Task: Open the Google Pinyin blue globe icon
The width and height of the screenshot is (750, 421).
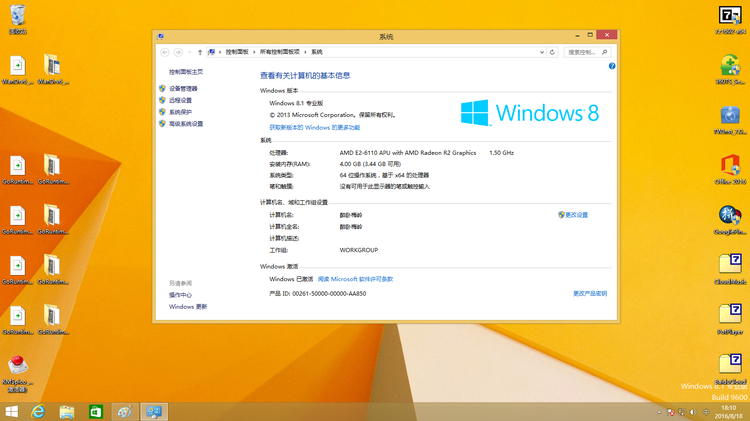Action: point(730,220)
